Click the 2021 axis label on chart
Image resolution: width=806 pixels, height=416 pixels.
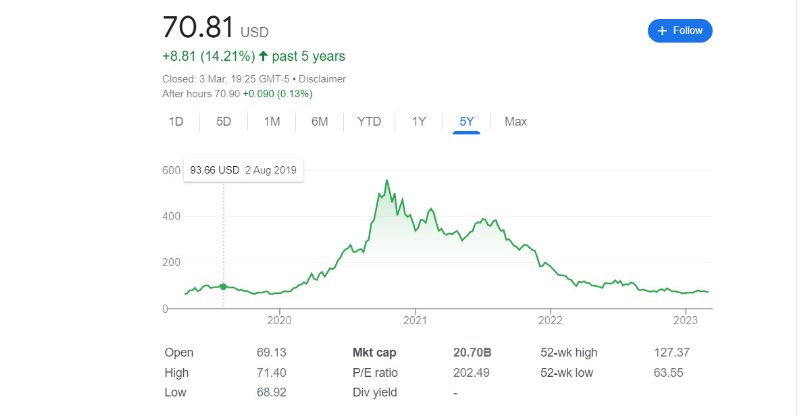click(415, 321)
